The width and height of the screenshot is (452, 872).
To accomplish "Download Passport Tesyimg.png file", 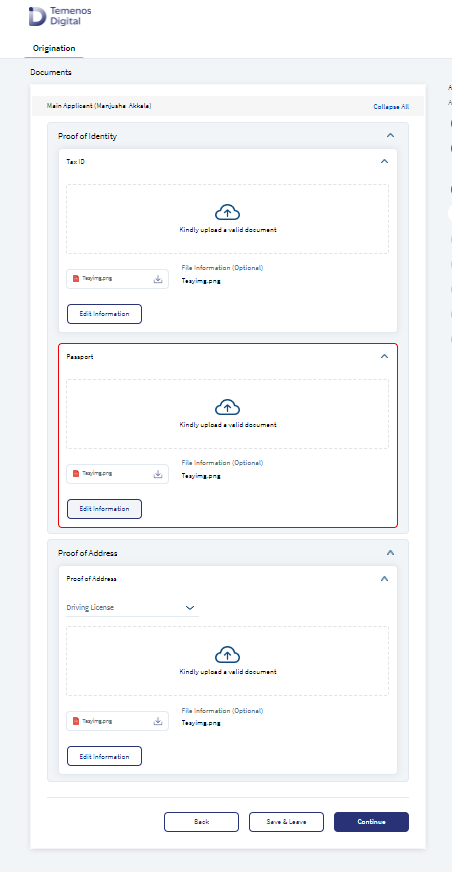I will click(x=158, y=474).
